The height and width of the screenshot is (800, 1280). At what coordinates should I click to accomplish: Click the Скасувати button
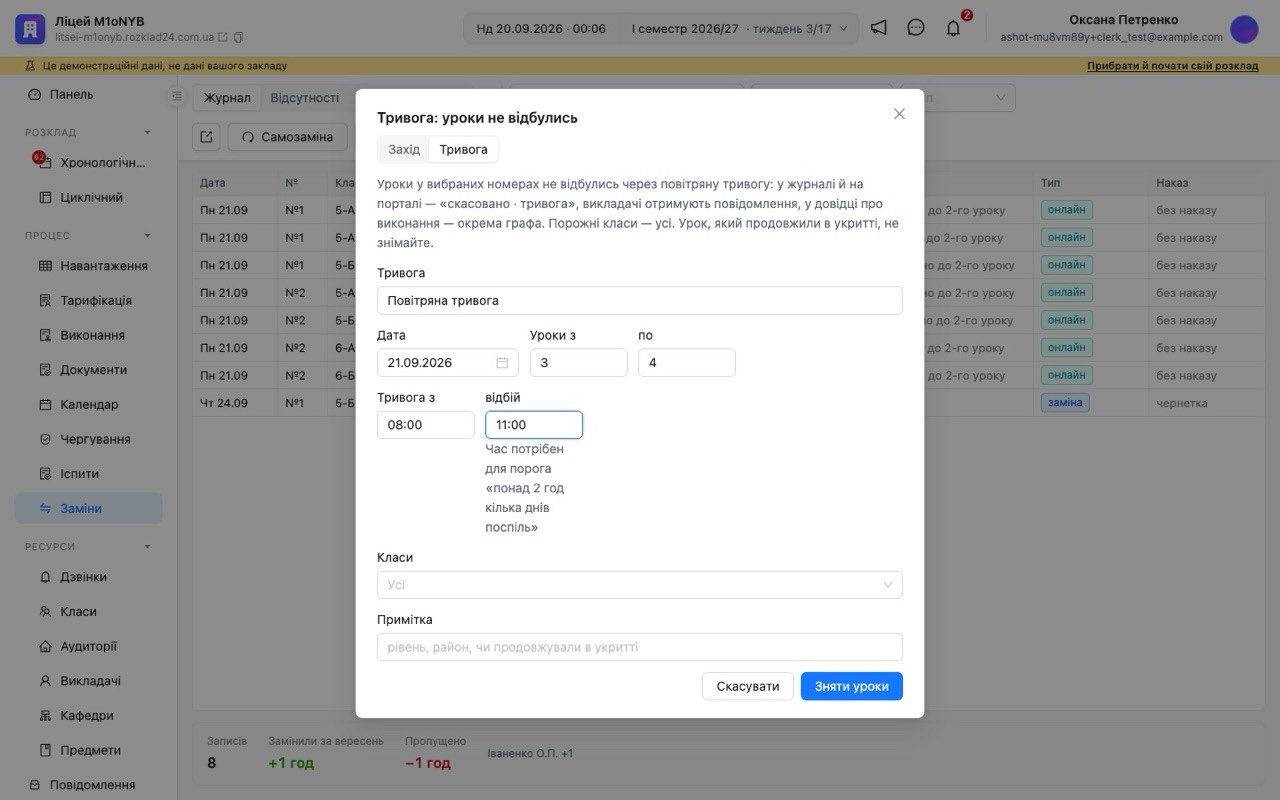(x=748, y=686)
